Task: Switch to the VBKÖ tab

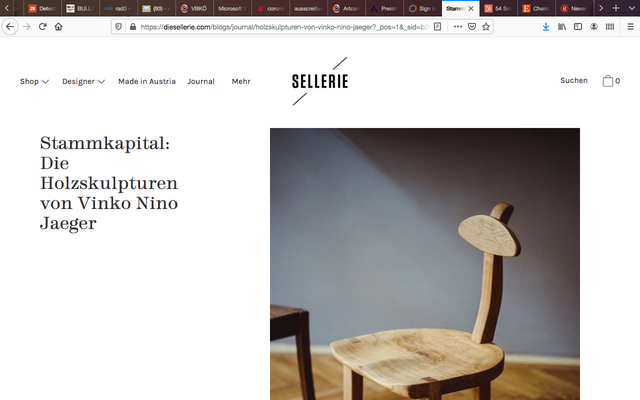Action: [194, 8]
